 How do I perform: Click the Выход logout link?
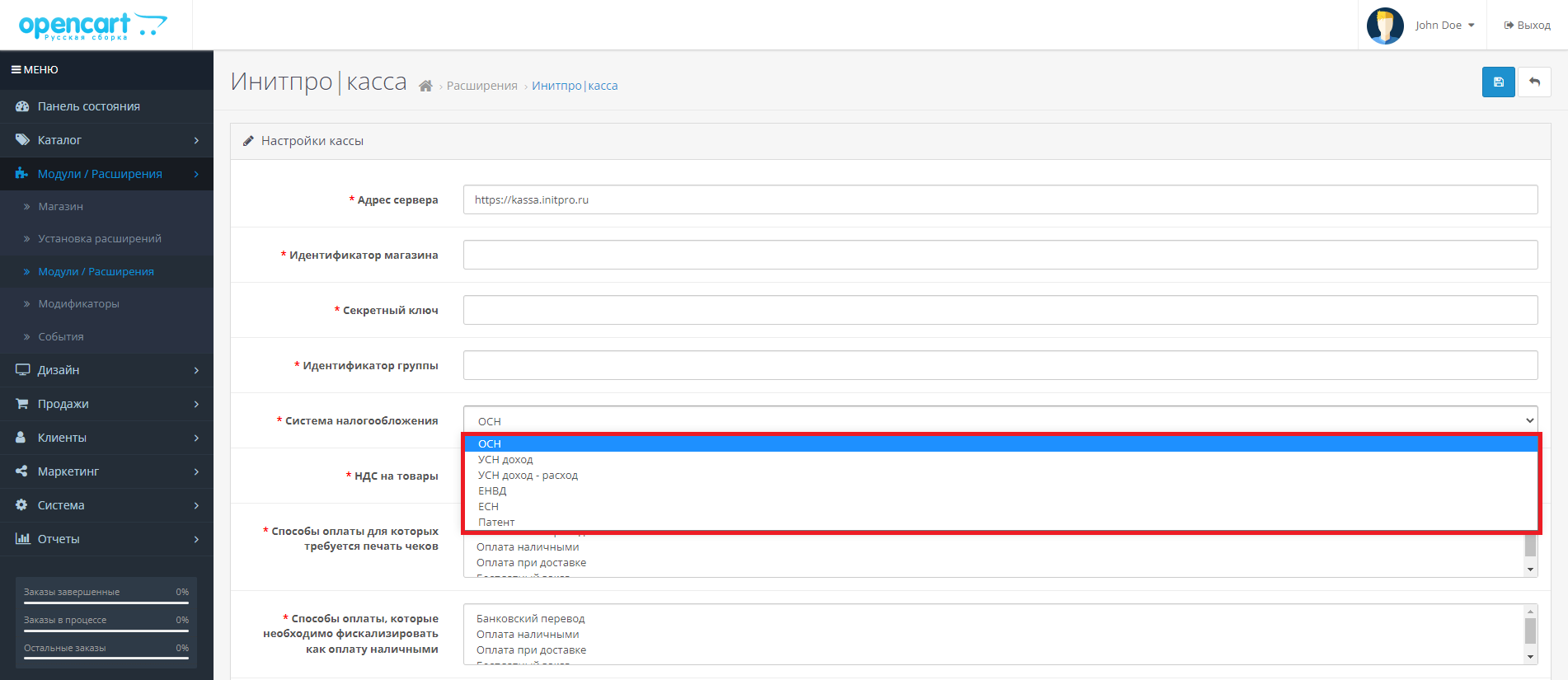[x=1527, y=26]
